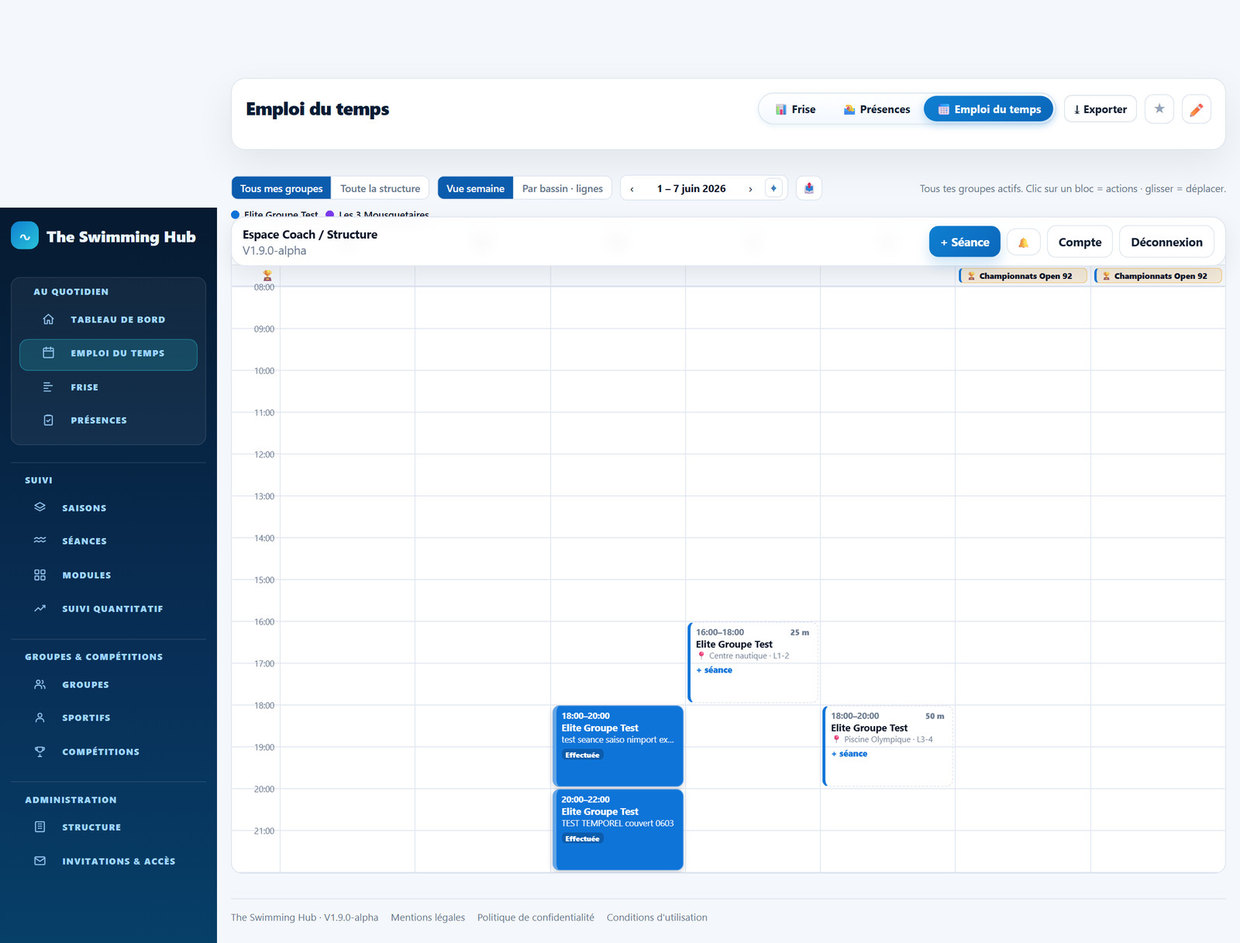Viewport: 1240px width, 943px height.
Task: Open Structure in Administration section
Action: click(x=108, y=827)
